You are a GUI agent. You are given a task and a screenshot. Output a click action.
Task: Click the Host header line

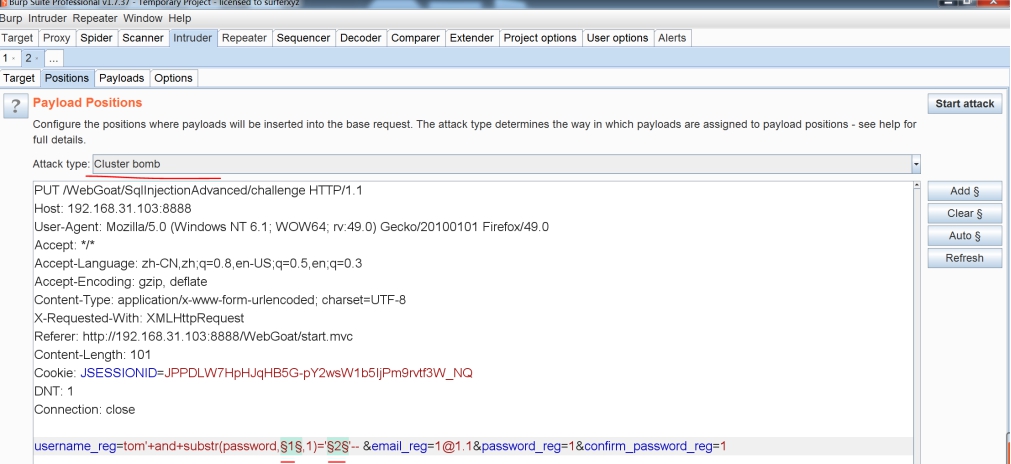[x=113, y=209]
